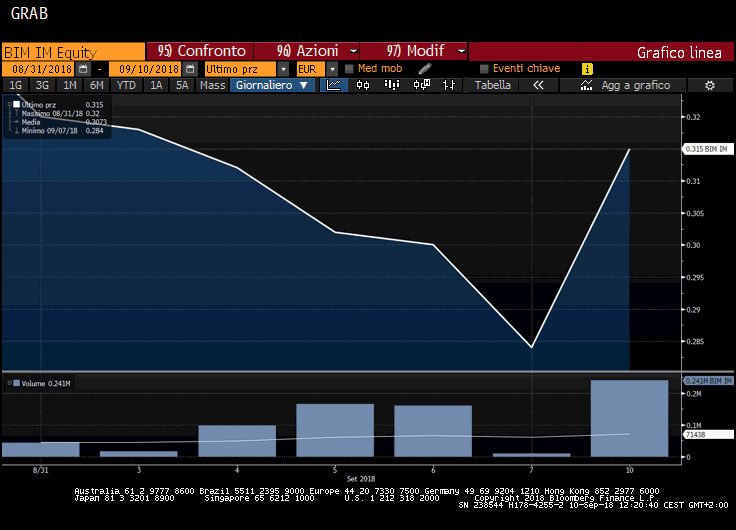Open the Ultimo prz field dropdown arrow

point(283,69)
